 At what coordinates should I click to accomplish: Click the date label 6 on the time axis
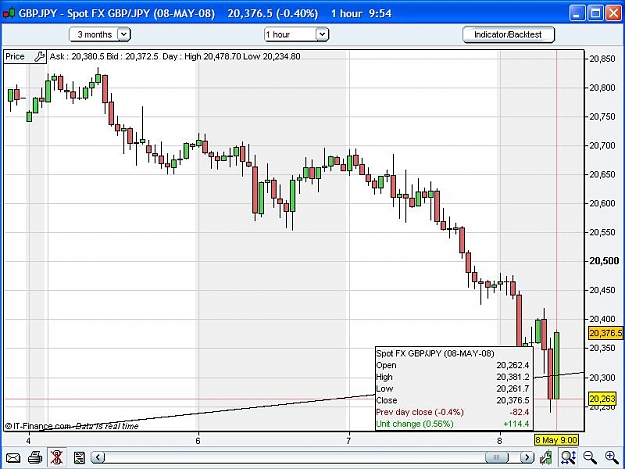point(198,441)
